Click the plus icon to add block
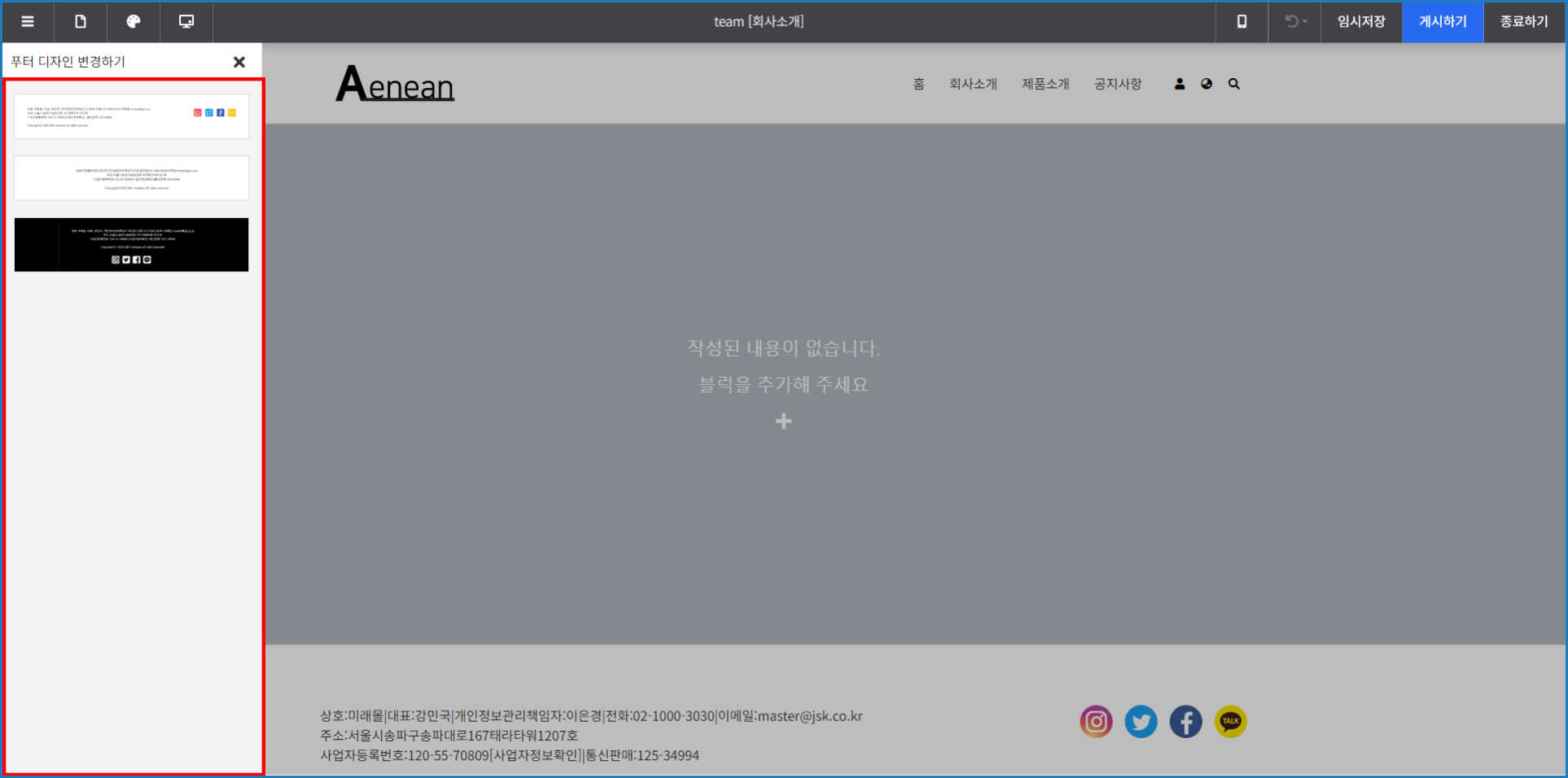This screenshot has height=778, width=1568. (x=783, y=422)
